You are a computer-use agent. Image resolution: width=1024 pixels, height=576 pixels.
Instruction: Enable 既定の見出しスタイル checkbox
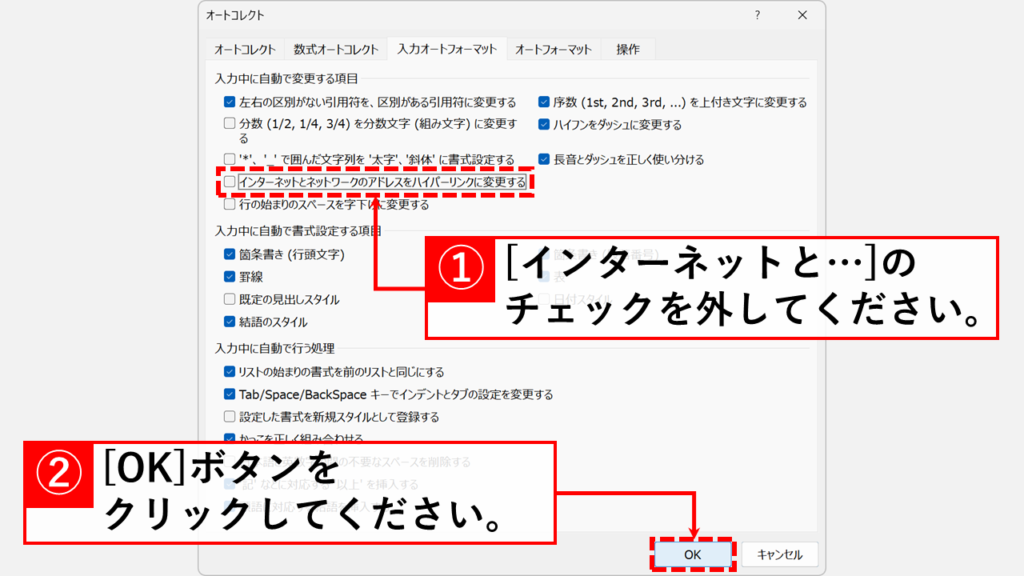click(x=229, y=299)
